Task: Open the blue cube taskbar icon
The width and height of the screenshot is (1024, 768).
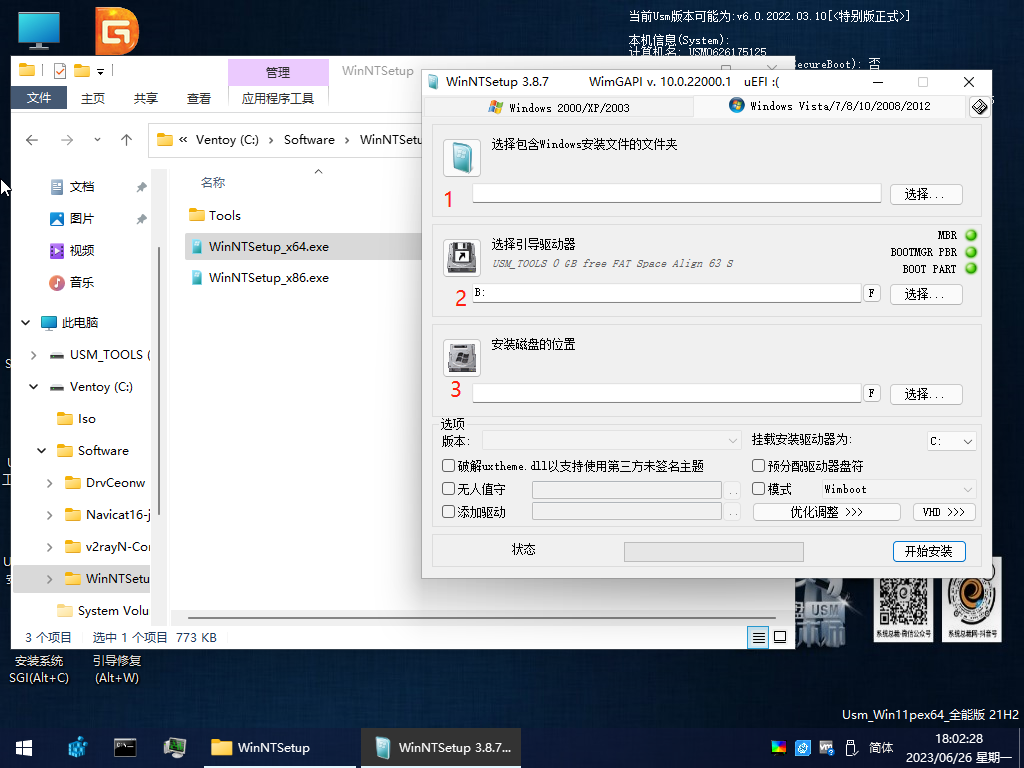Action: click(78, 747)
